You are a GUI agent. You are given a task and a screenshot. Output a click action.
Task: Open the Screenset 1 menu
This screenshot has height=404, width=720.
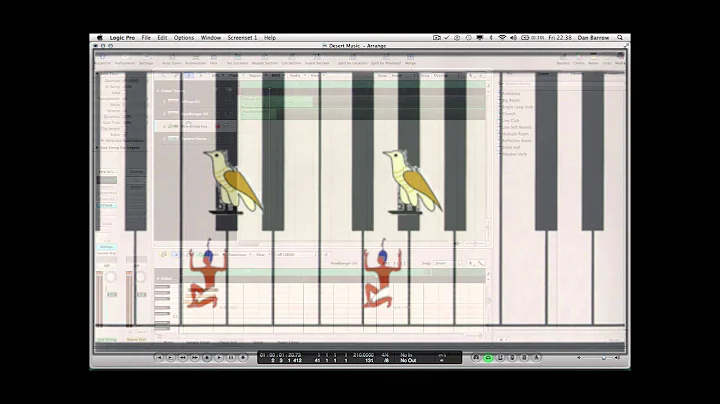(x=242, y=38)
